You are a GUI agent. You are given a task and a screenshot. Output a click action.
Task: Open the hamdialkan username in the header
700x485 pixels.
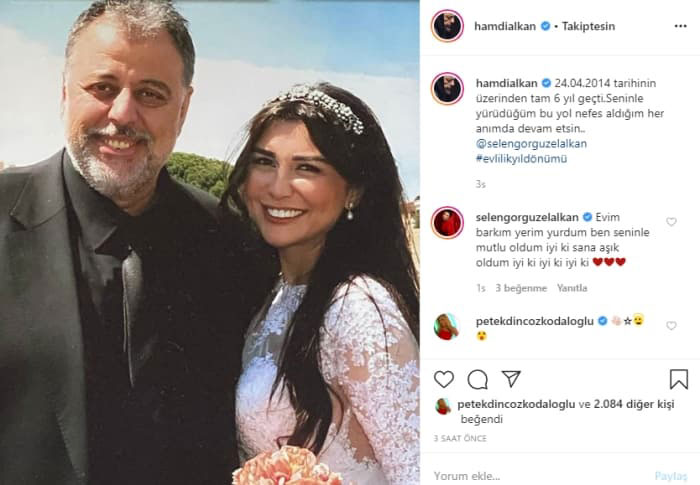coord(504,26)
